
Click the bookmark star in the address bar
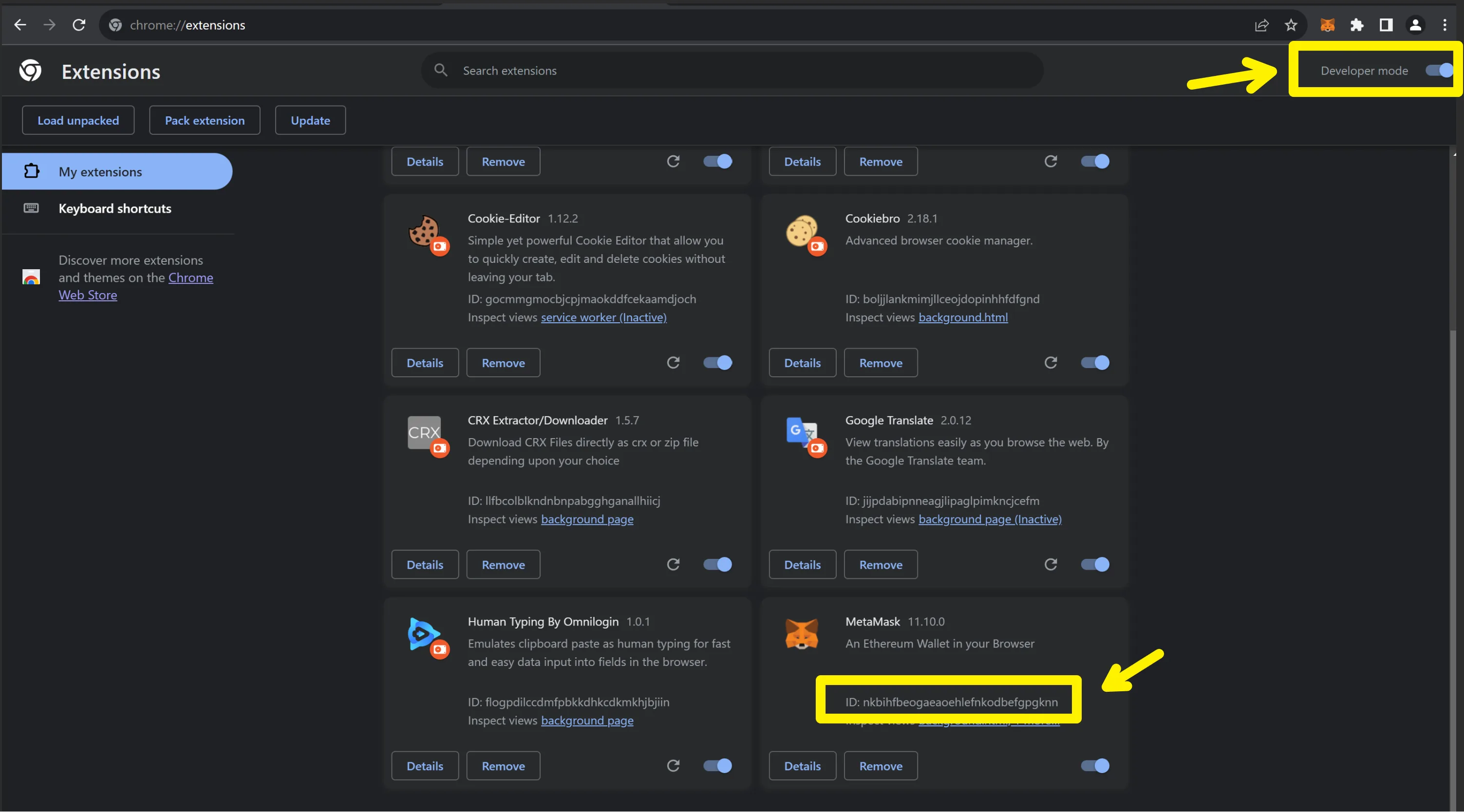coord(1291,24)
